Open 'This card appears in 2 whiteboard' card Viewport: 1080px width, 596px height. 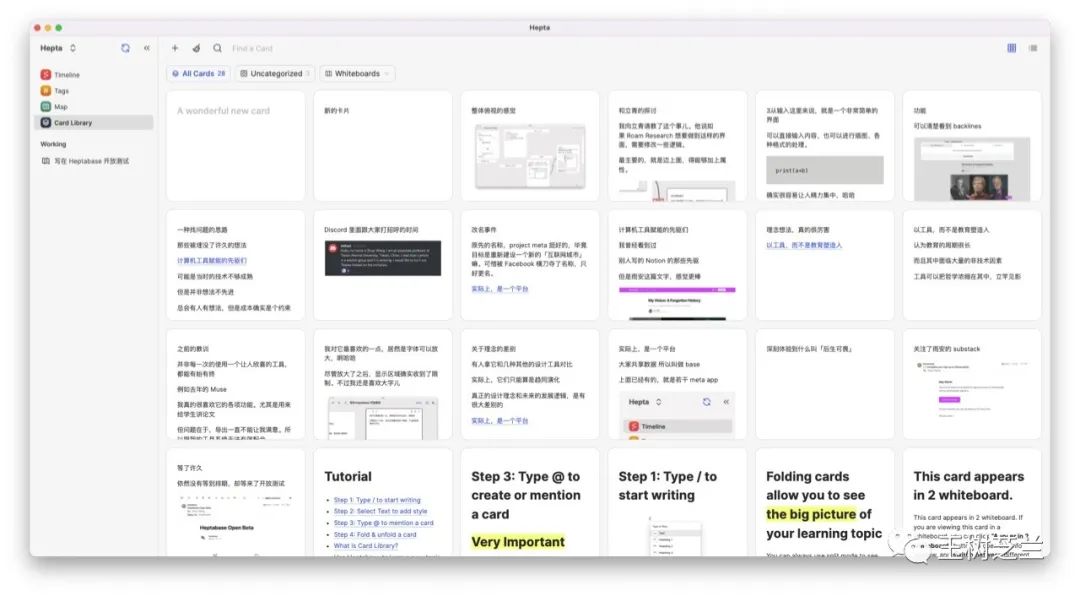pyautogui.click(x=973, y=503)
